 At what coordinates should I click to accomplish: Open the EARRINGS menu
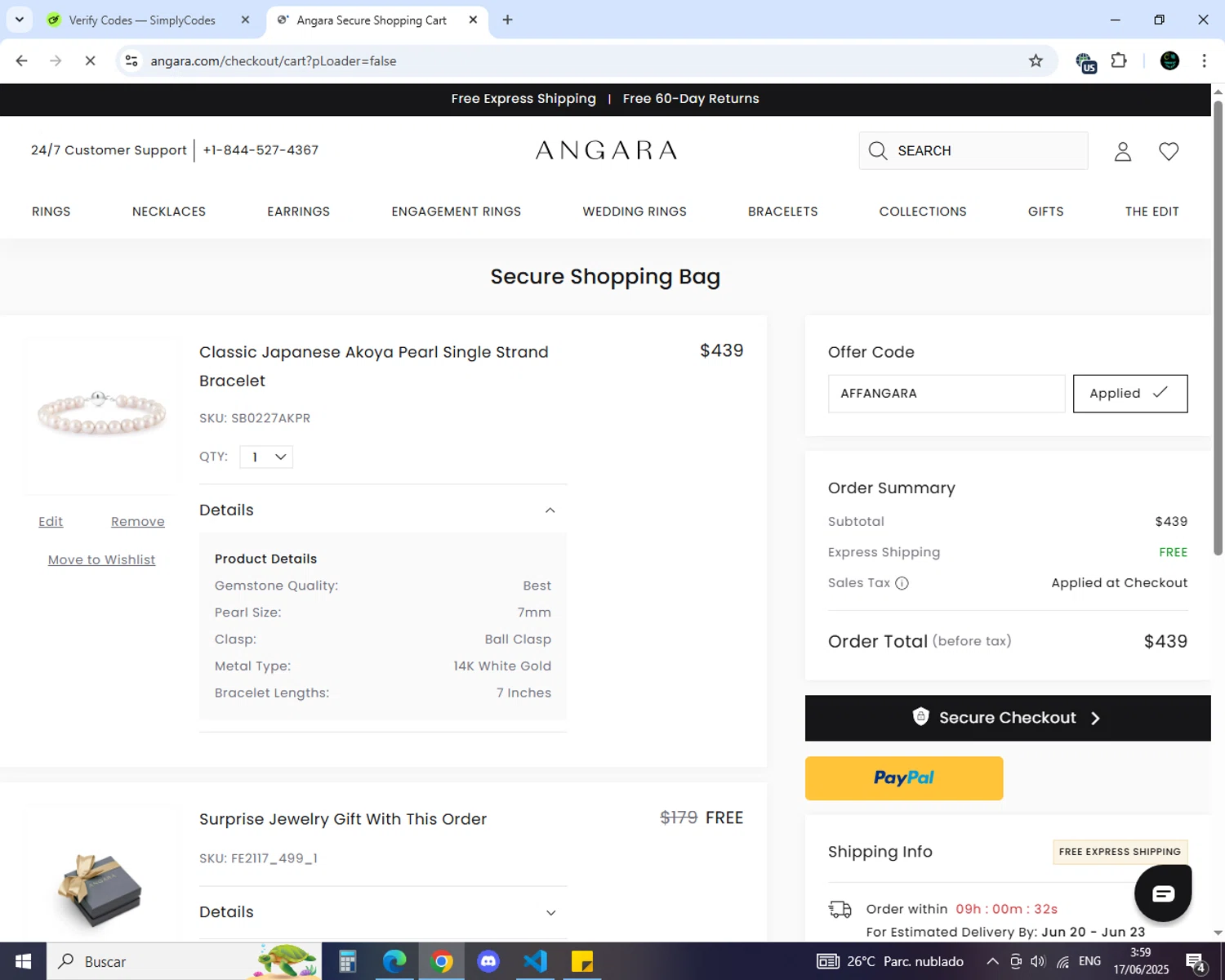(298, 212)
